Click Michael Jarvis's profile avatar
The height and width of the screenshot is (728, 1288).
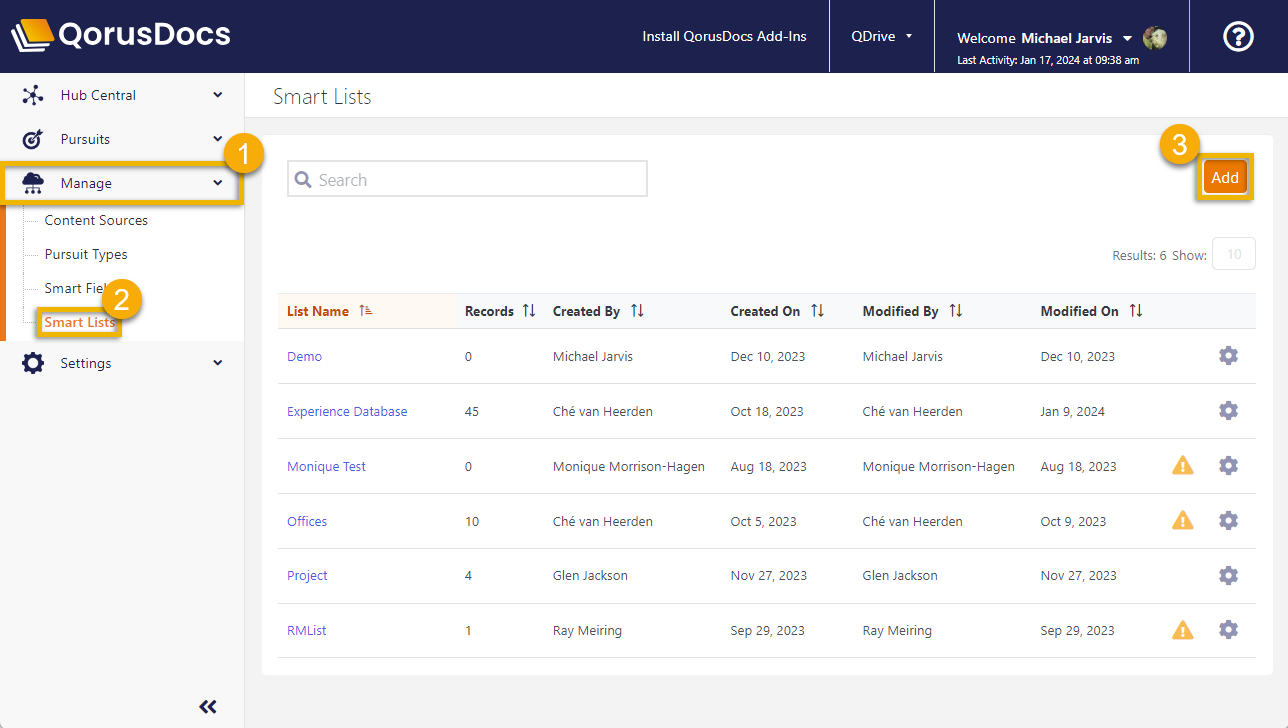[x=1155, y=38]
